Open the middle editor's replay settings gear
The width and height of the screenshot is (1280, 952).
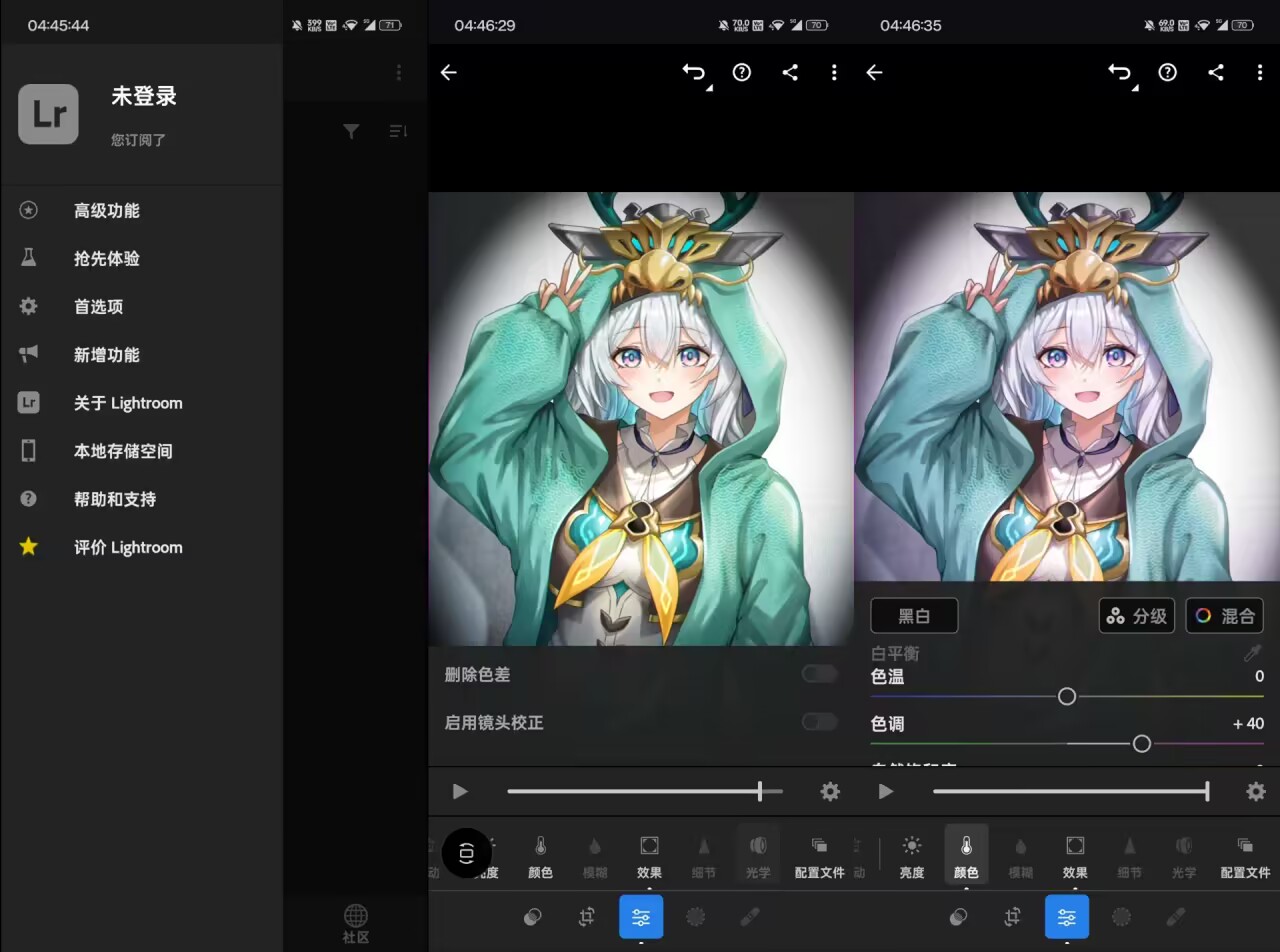pyautogui.click(x=830, y=792)
